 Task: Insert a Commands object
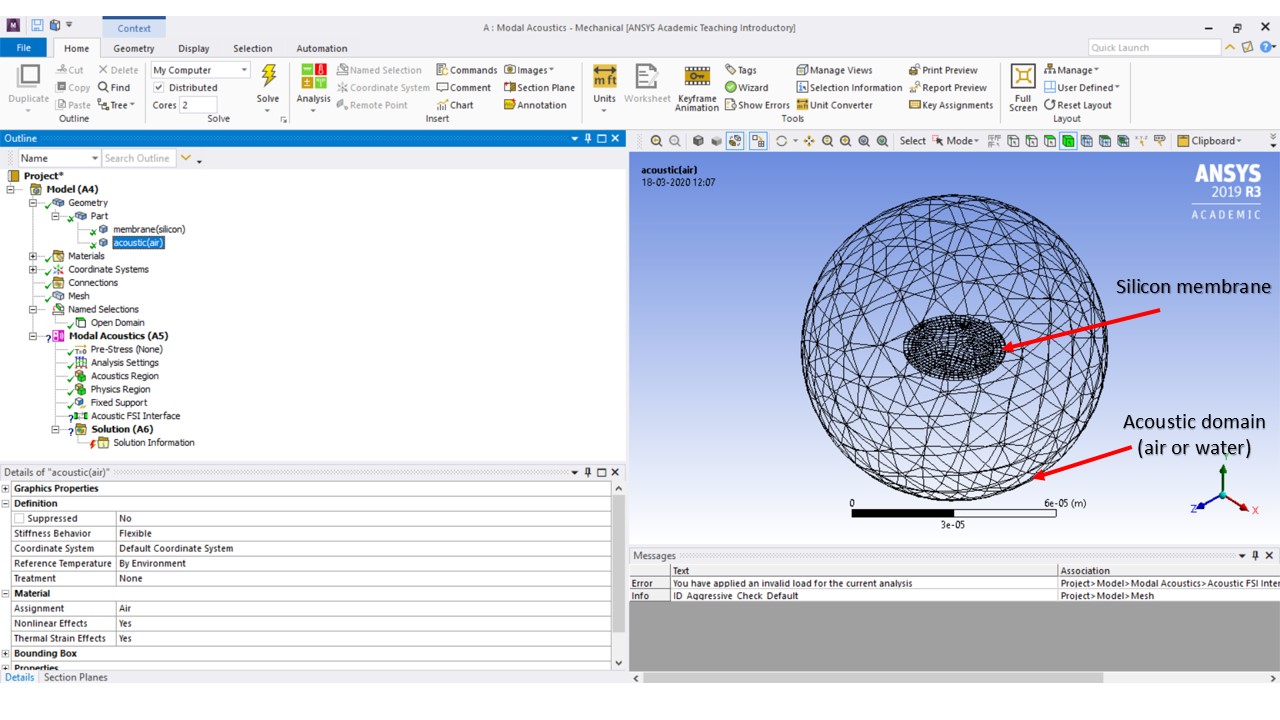466,70
